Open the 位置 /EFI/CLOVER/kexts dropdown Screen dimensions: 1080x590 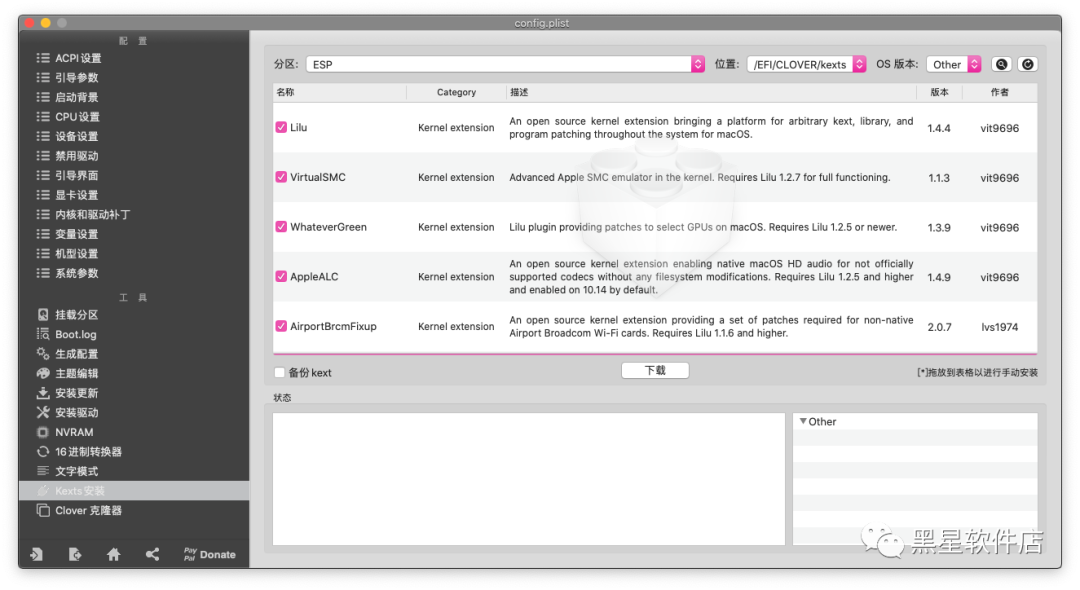click(x=807, y=64)
